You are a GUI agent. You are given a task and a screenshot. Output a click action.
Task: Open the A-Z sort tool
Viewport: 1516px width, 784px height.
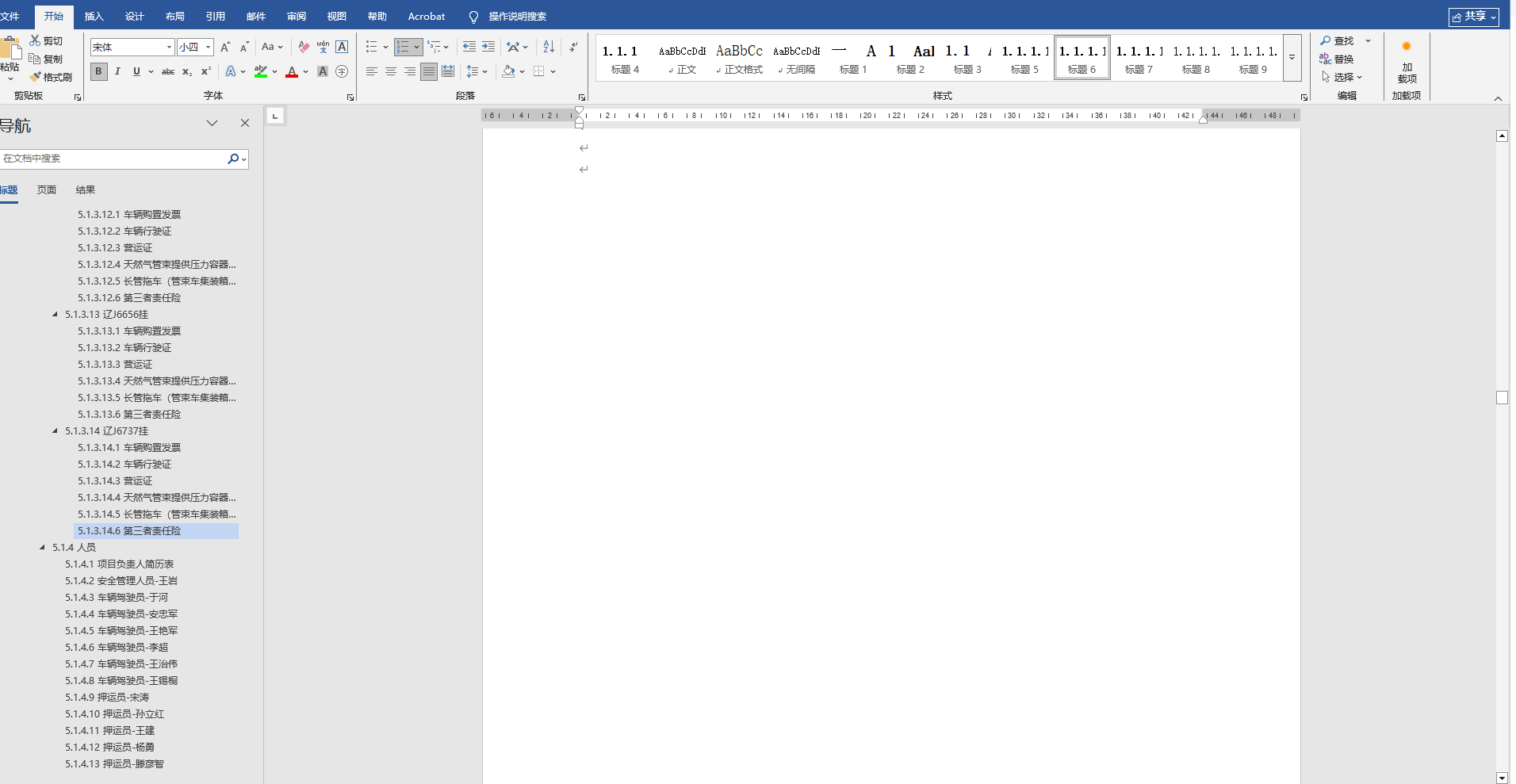(549, 48)
